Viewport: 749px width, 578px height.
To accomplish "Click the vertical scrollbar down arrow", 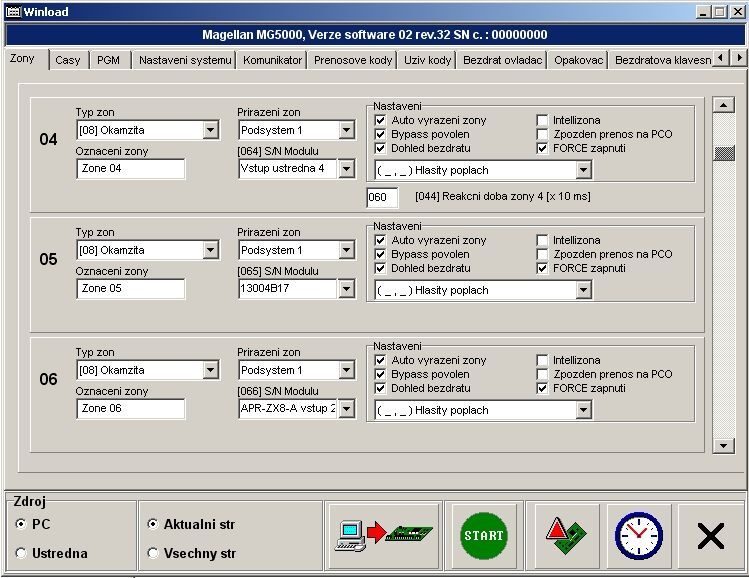I will [723, 445].
